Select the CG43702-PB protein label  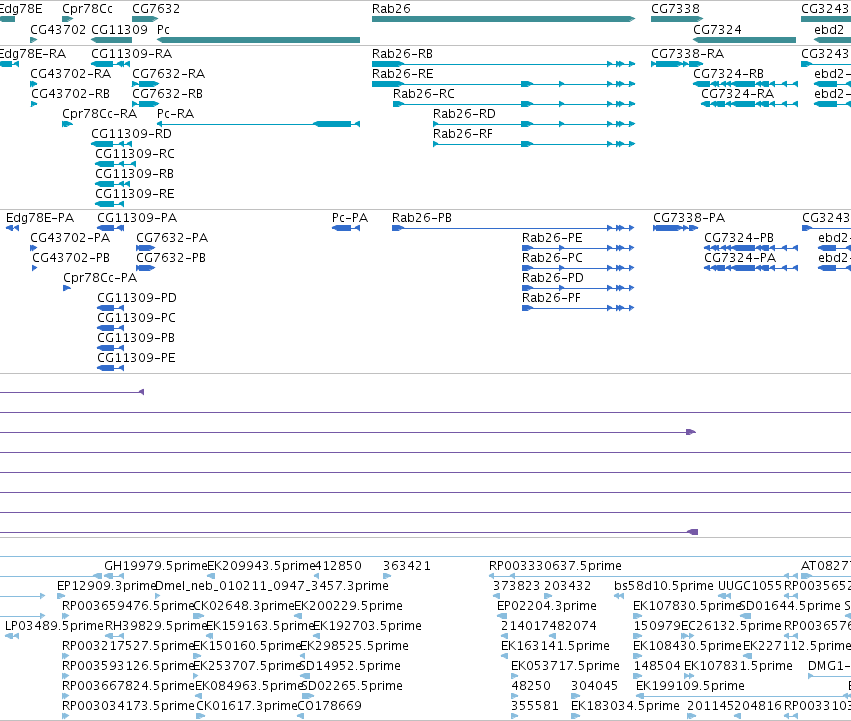click(71, 258)
